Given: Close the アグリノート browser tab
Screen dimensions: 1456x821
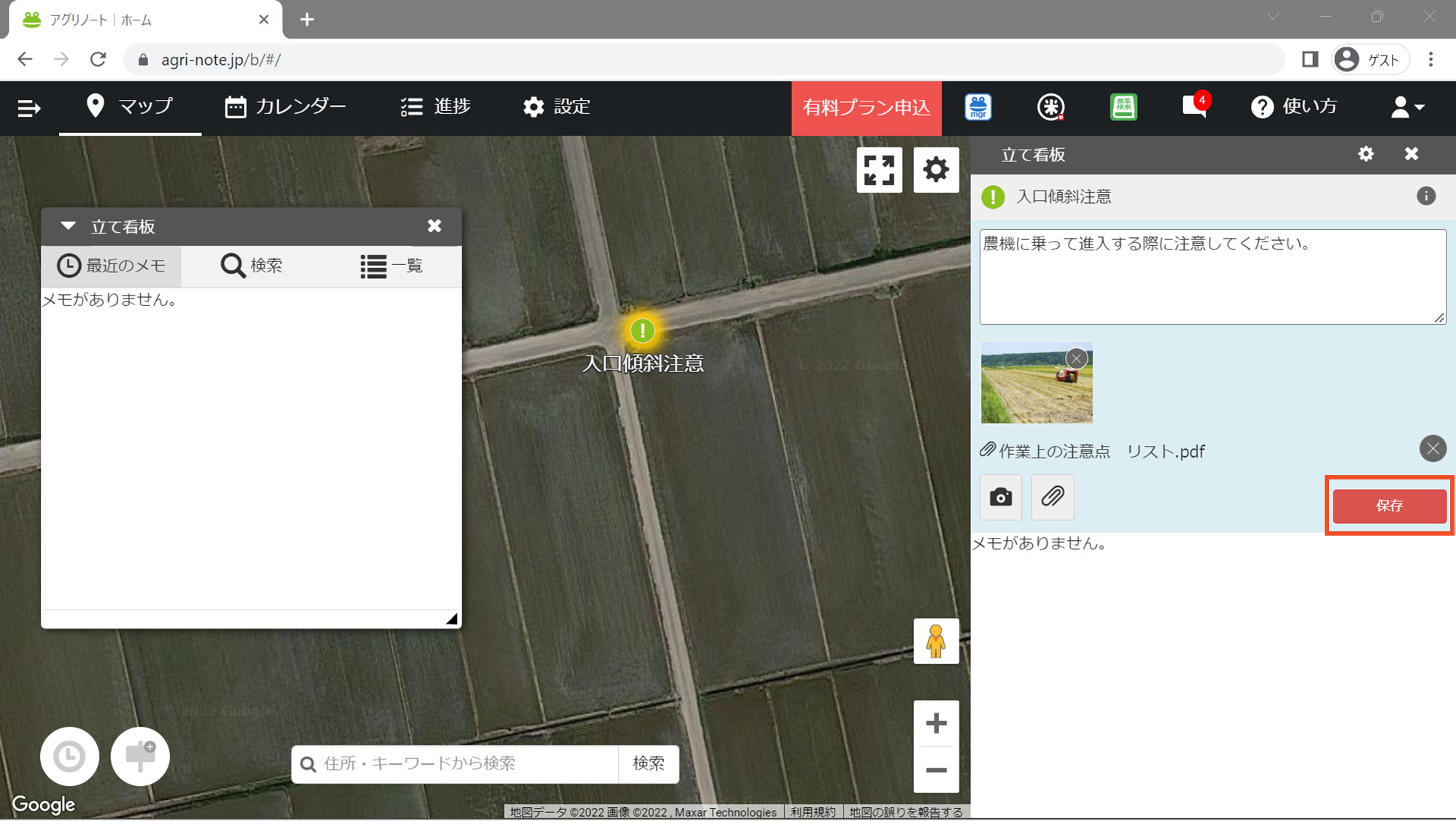Looking at the screenshot, I should pos(264,20).
